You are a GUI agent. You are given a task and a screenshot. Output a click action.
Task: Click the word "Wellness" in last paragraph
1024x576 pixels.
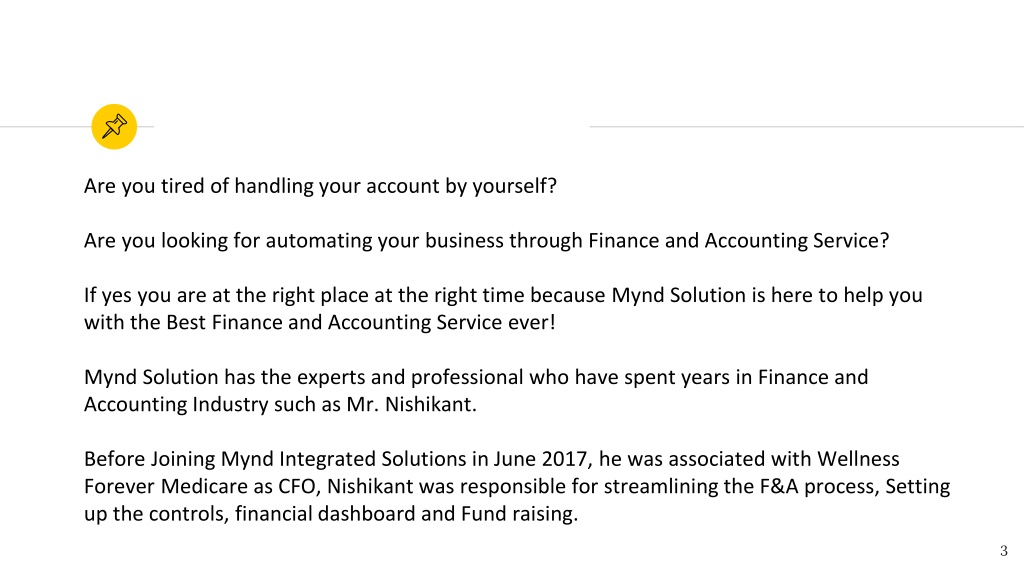click(x=858, y=459)
